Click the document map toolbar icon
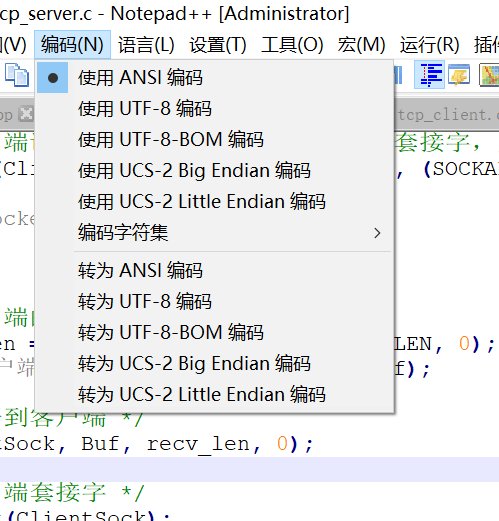 [489, 75]
